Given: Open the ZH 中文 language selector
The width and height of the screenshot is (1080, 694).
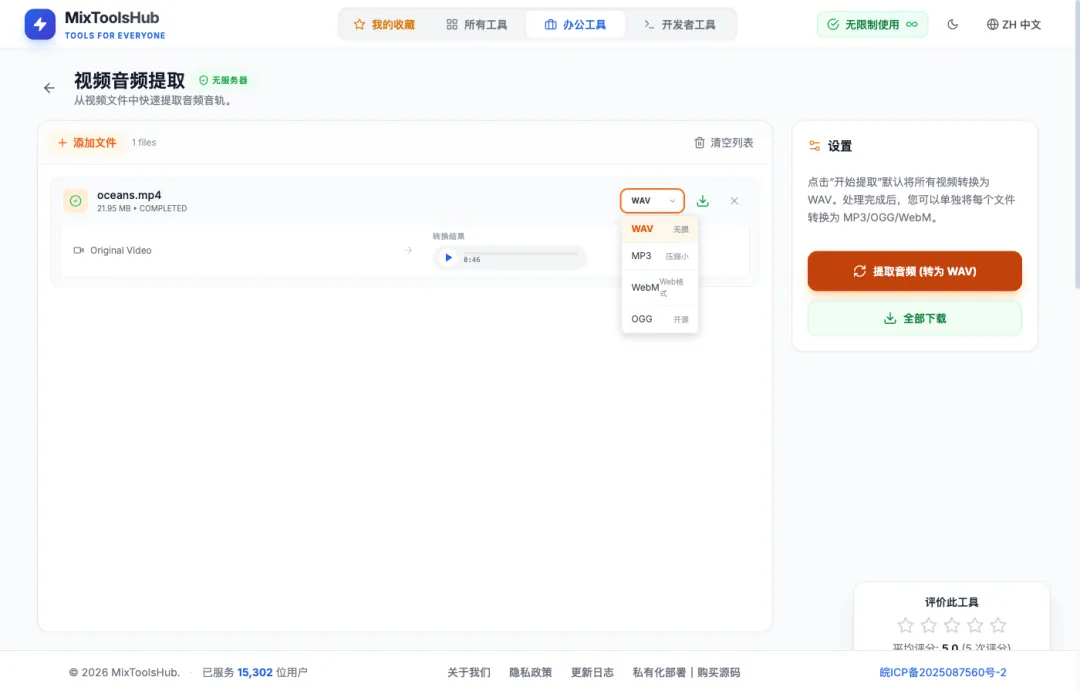Looking at the screenshot, I should (1013, 25).
